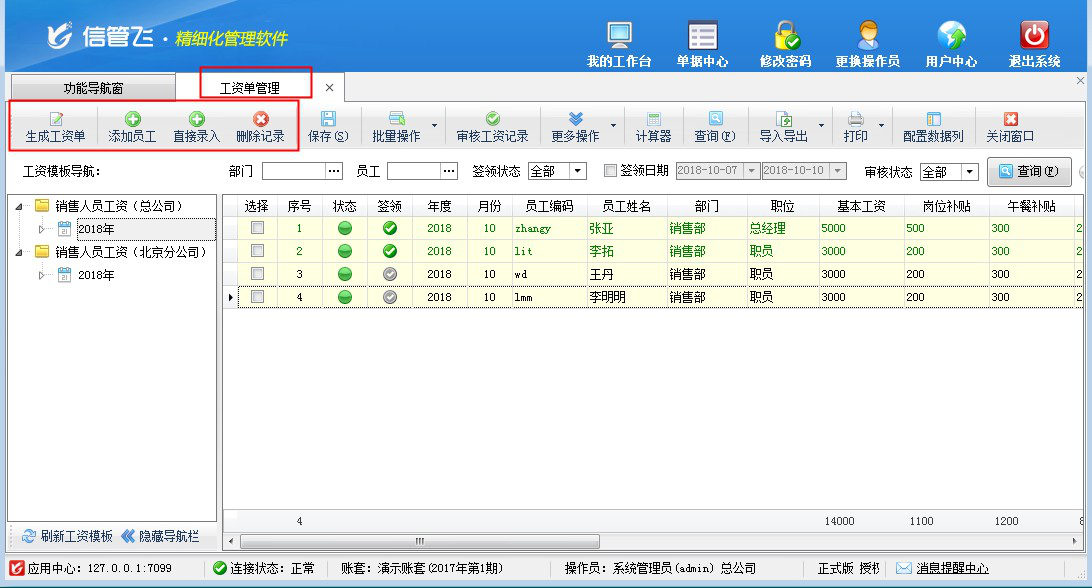
Task: Click the 添加员工 green plus icon
Action: tap(132, 119)
